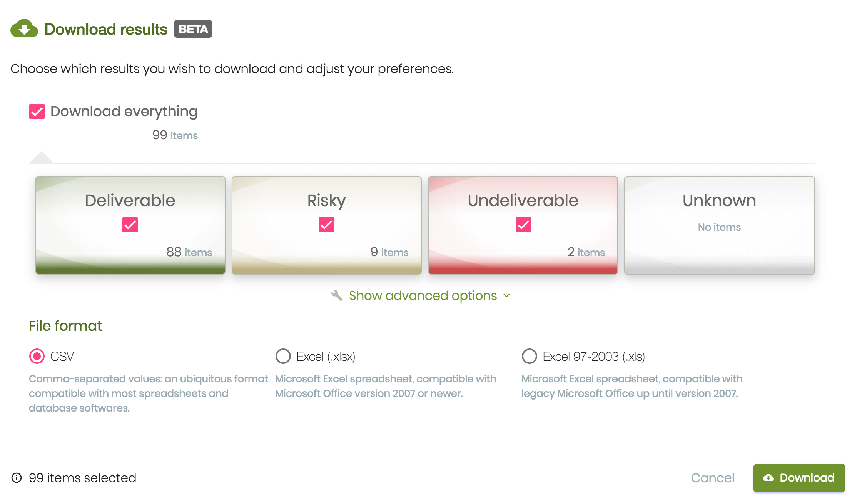
Task: Click the chevron next to advanced options
Action: (507, 296)
